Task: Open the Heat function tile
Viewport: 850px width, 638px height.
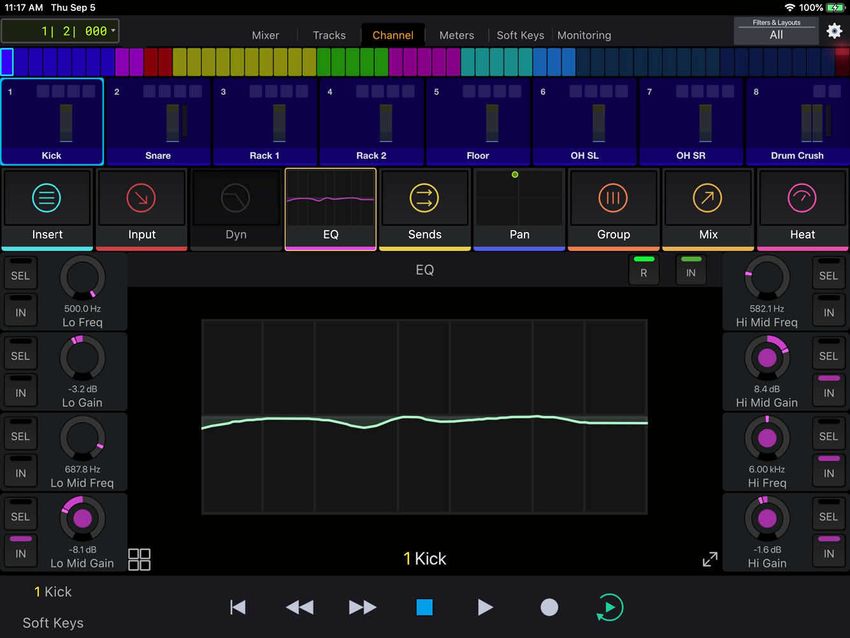Action: (x=802, y=209)
